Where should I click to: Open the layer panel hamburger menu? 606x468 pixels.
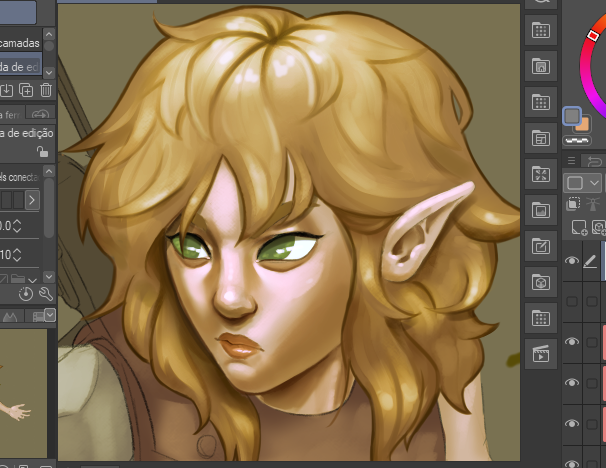pos(571,160)
